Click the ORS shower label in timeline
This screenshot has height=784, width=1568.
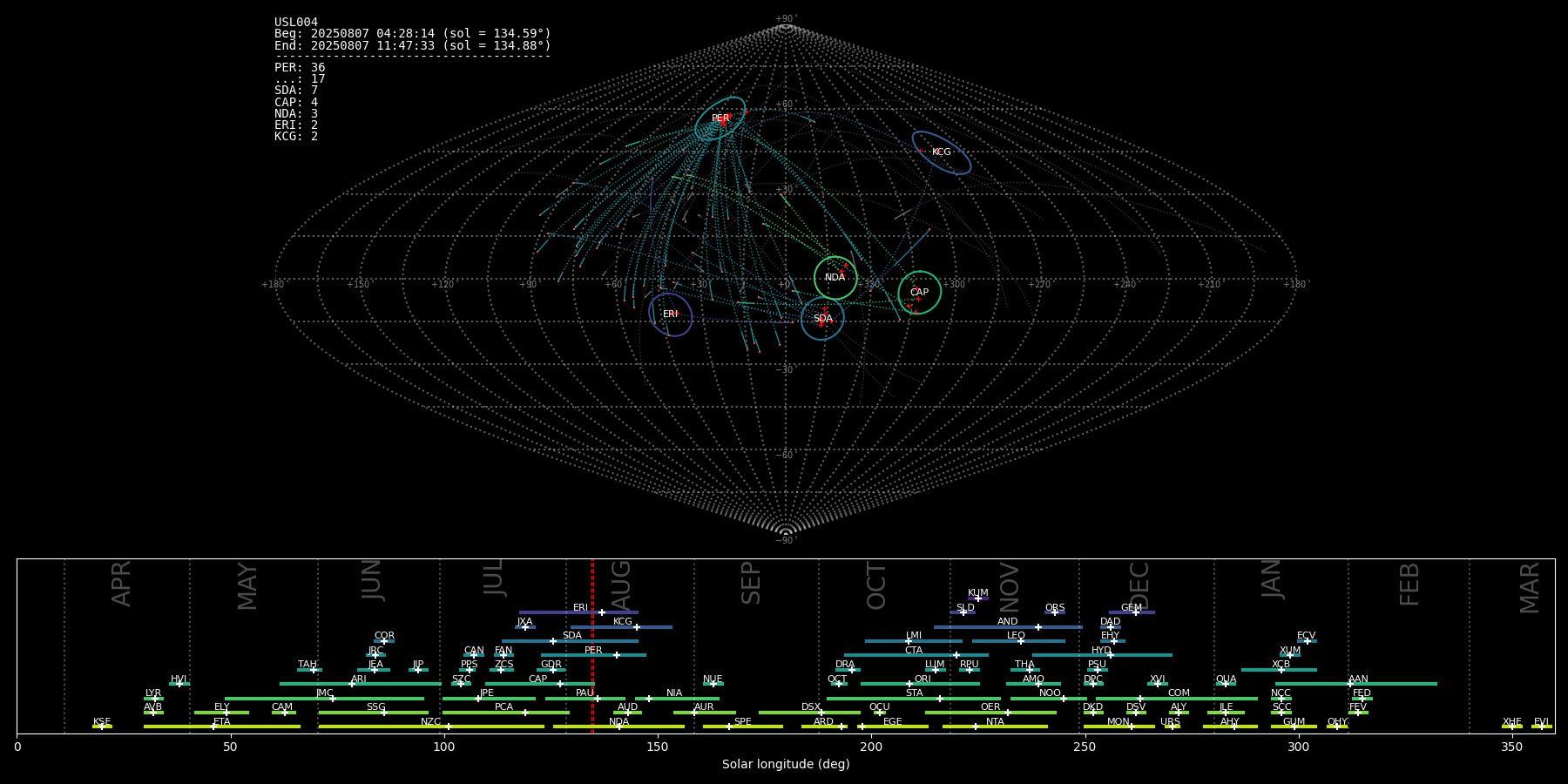[x=1055, y=608]
